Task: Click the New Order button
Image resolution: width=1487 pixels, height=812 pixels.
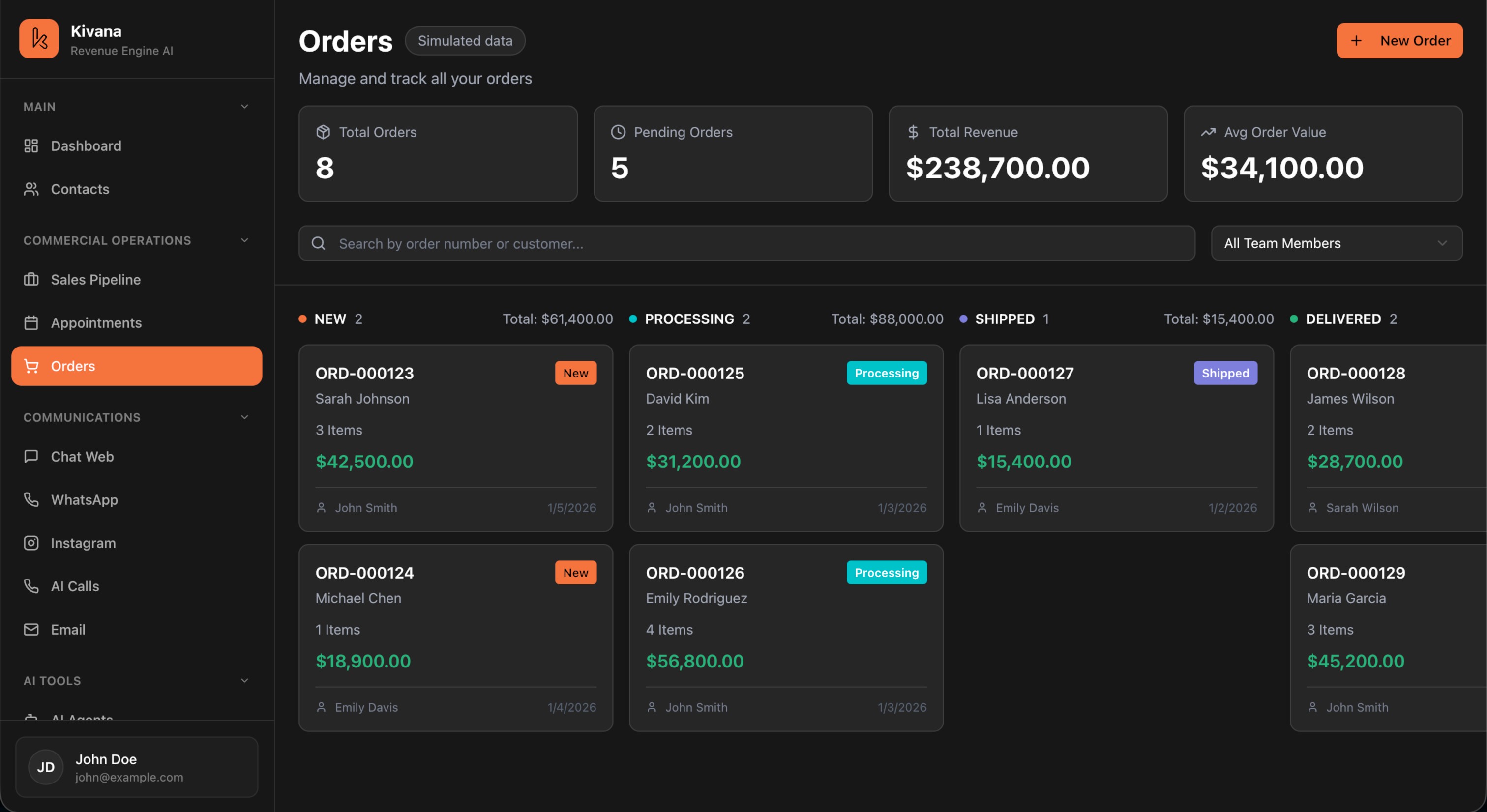Action: click(1400, 40)
